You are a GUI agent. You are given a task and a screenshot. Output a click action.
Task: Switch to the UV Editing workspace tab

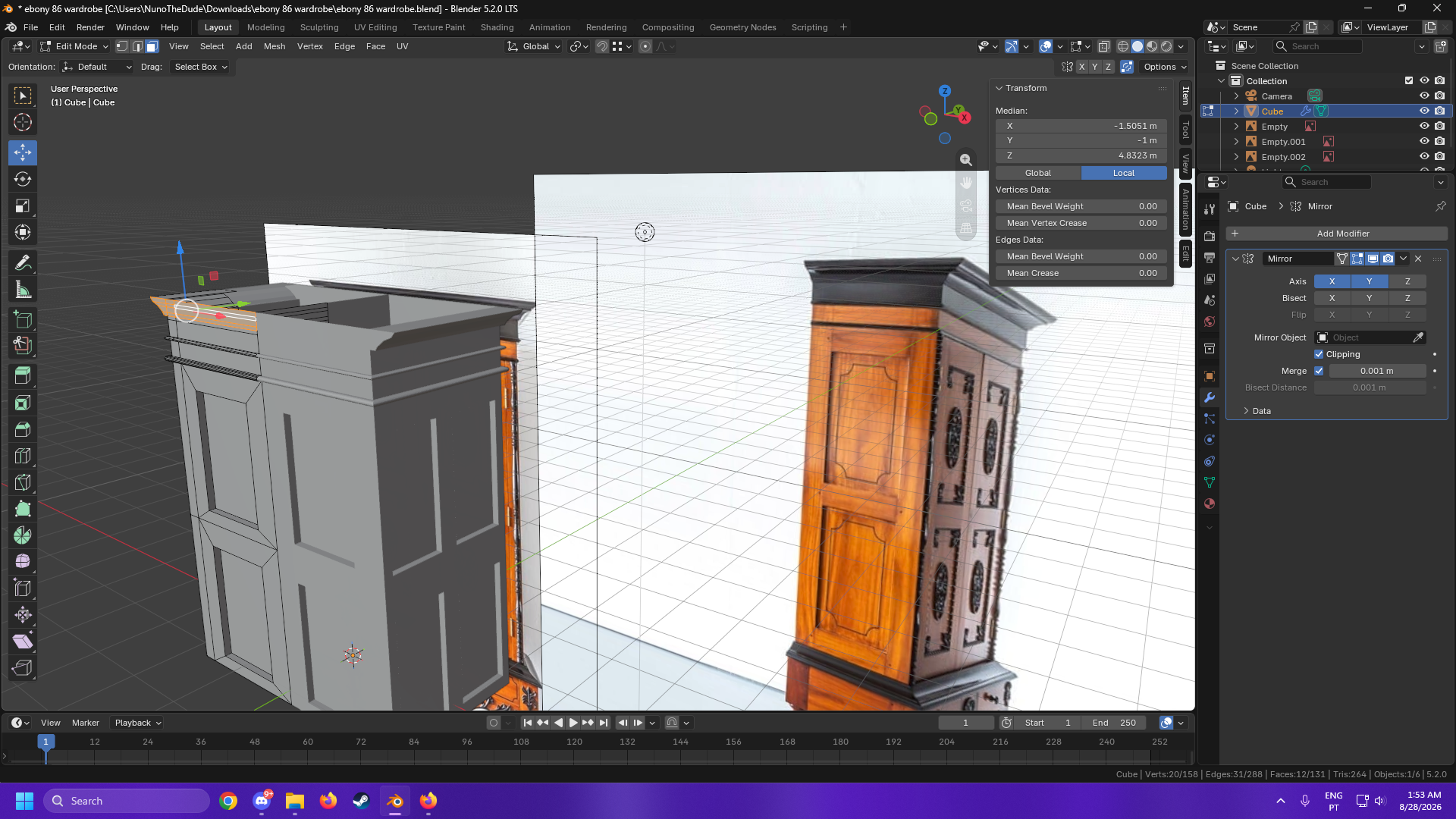point(375,27)
